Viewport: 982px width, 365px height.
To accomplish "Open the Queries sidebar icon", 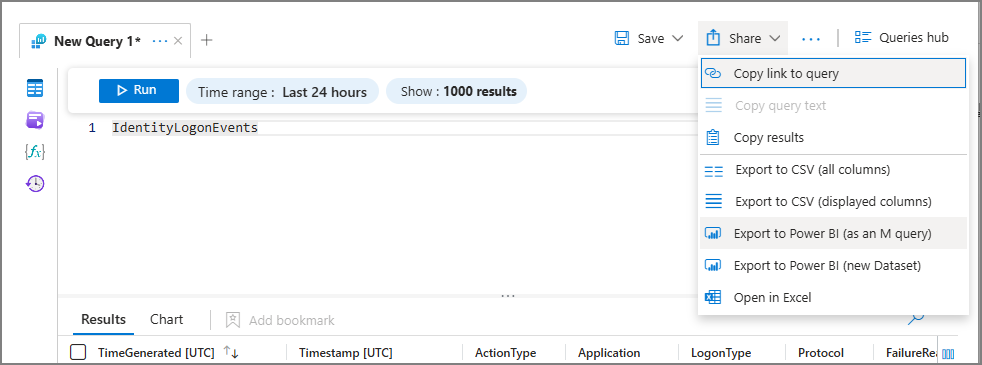I will [35, 120].
